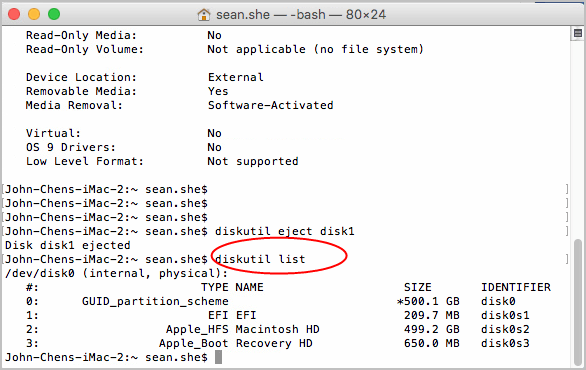Click the 'External' device location value
The image size is (586, 370).
coord(236,77)
